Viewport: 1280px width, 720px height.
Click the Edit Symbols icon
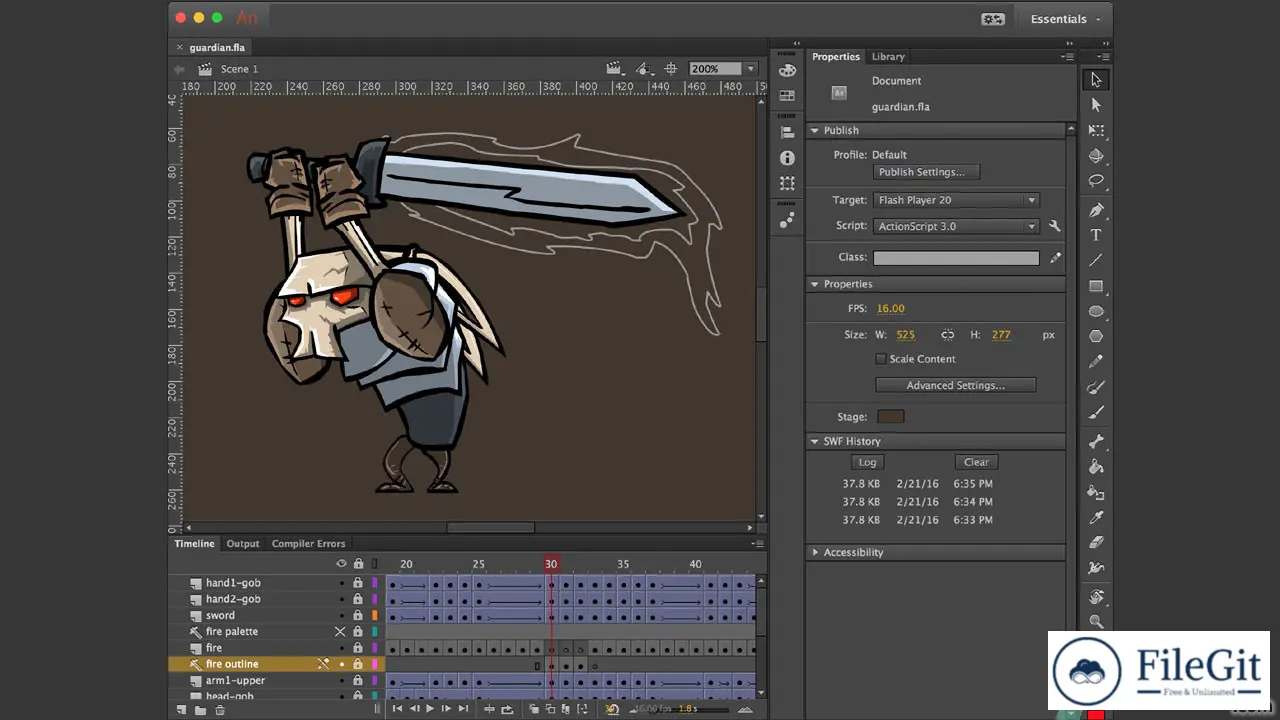click(643, 69)
